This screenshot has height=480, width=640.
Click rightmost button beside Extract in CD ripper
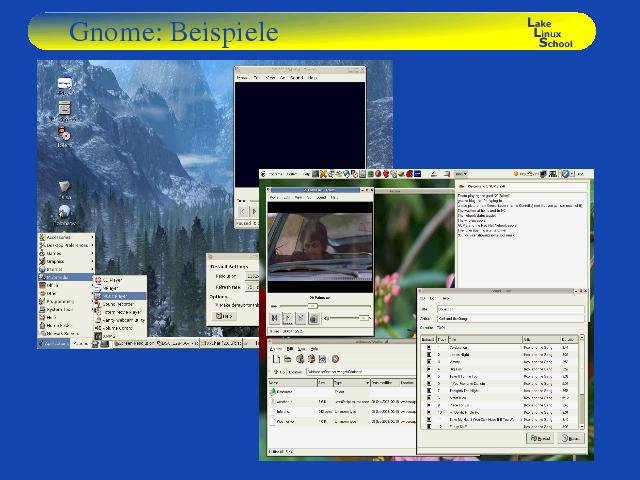click(570, 438)
